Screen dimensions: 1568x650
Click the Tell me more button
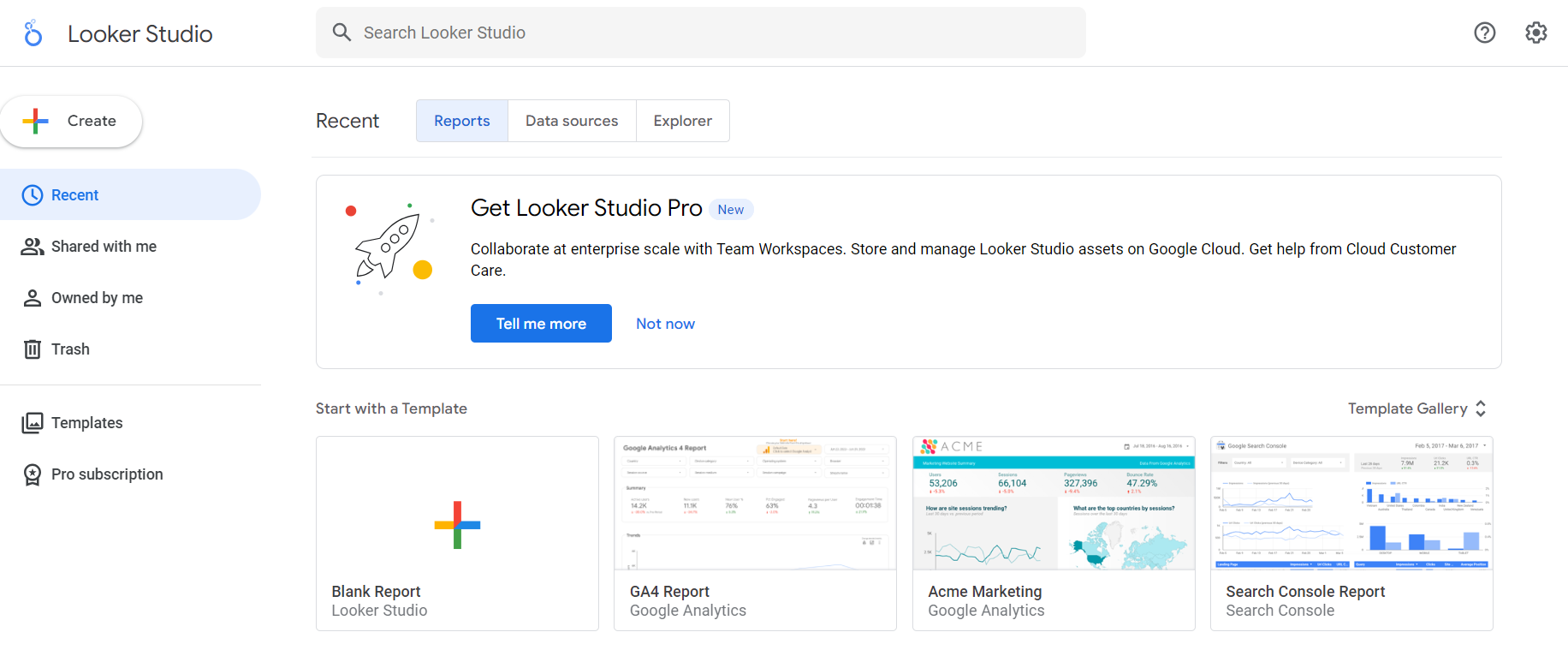[541, 324]
